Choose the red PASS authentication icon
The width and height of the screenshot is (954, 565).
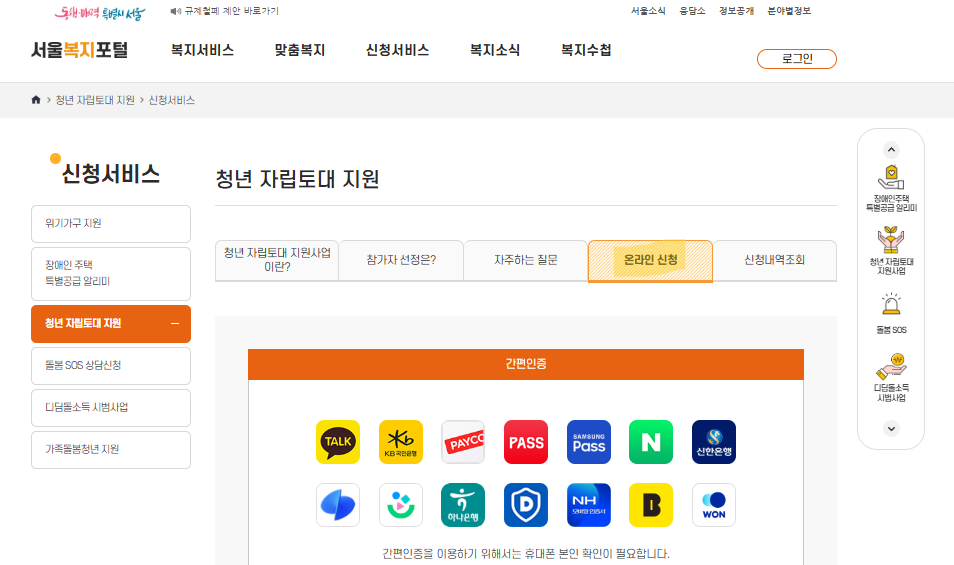coord(526,442)
